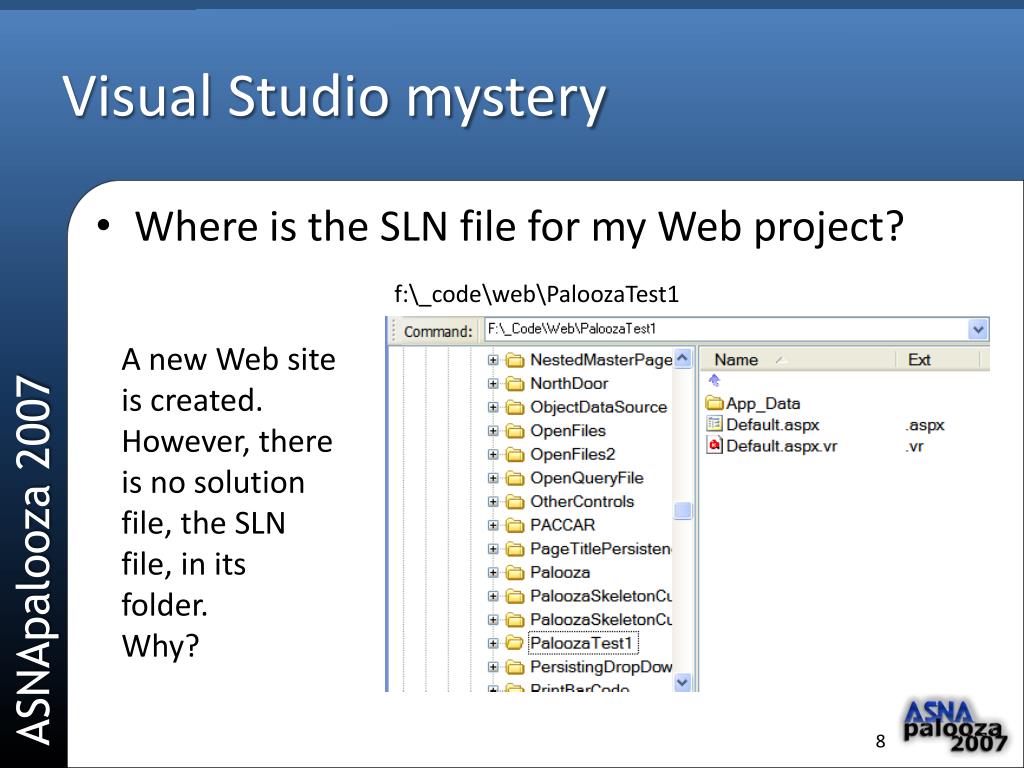Select PaloozaTest1 in the folder tree
Screen dimensions: 1024x768
point(582,643)
